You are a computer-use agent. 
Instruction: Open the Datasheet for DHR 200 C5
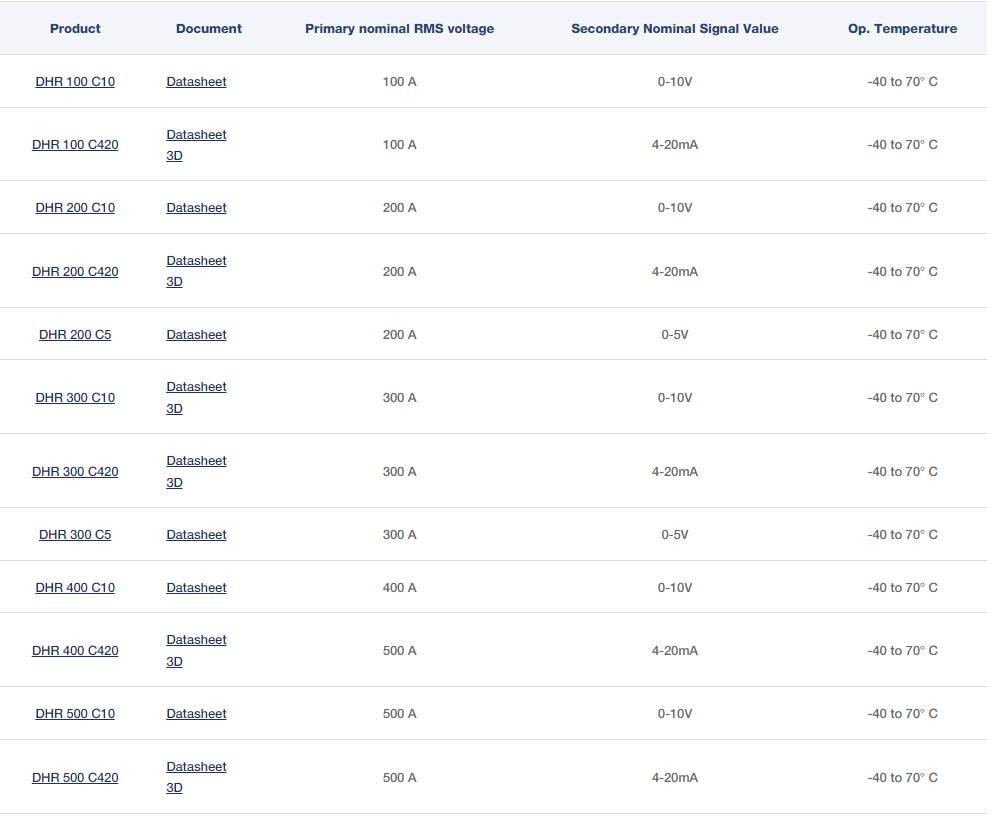click(196, 335)
